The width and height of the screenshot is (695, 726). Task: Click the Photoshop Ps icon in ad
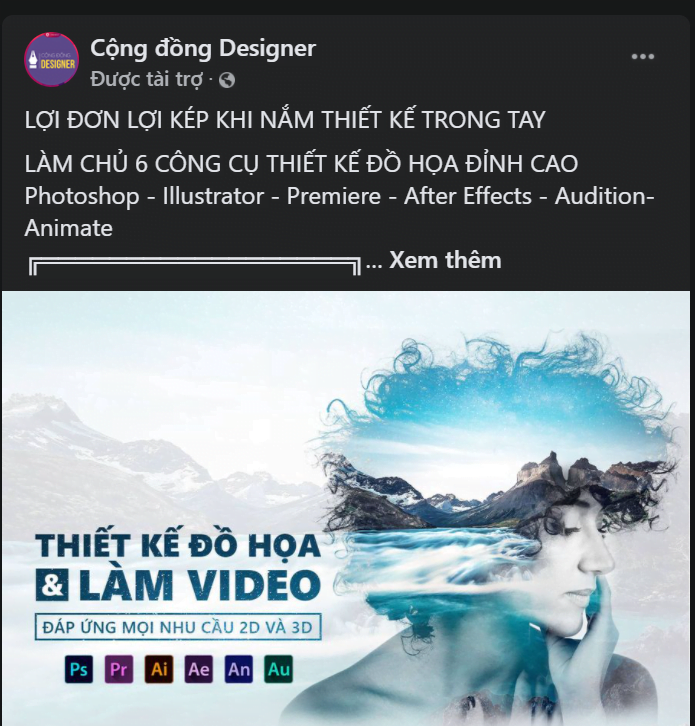(x=79, y=669)
